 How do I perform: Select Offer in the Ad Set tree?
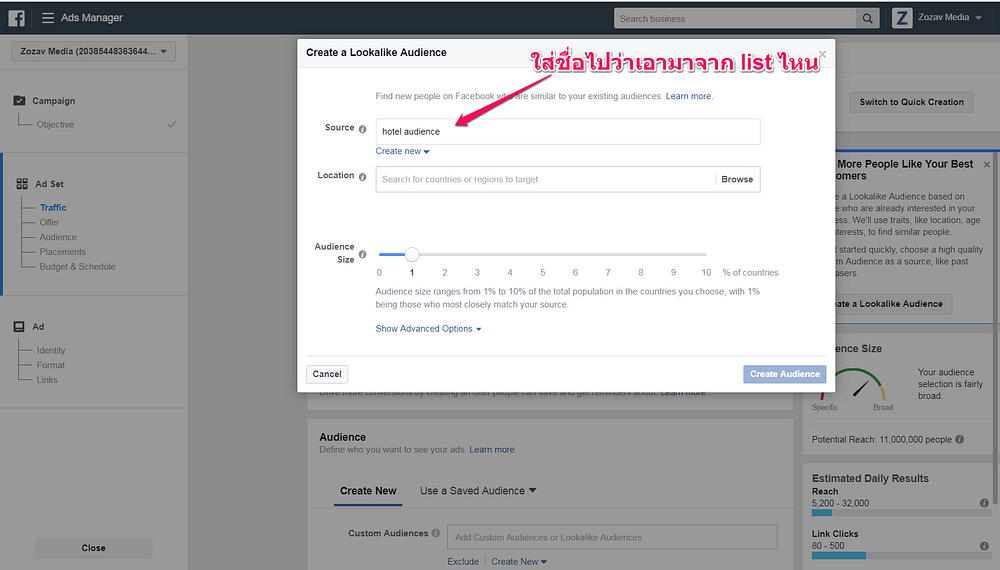(49, 222)
